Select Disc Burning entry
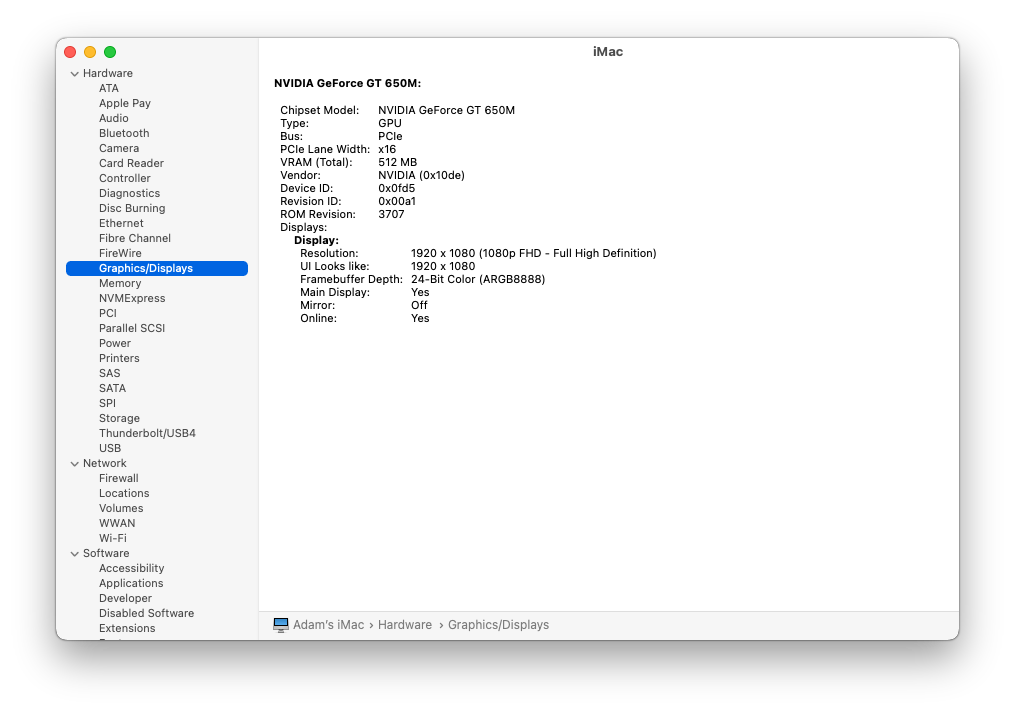This screenshot has height=714, width=1015. 132,208
